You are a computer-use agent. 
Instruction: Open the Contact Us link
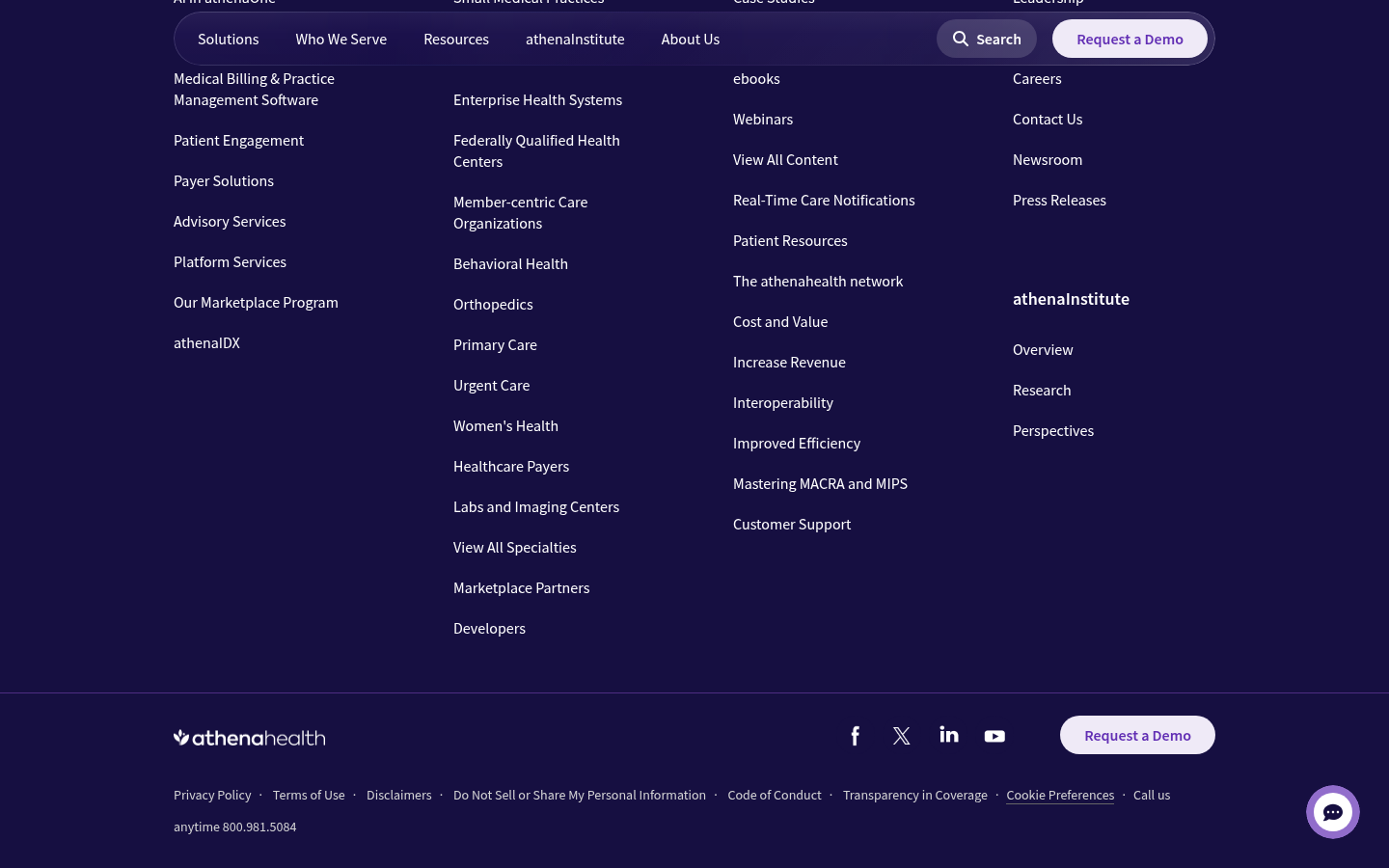1048,119
